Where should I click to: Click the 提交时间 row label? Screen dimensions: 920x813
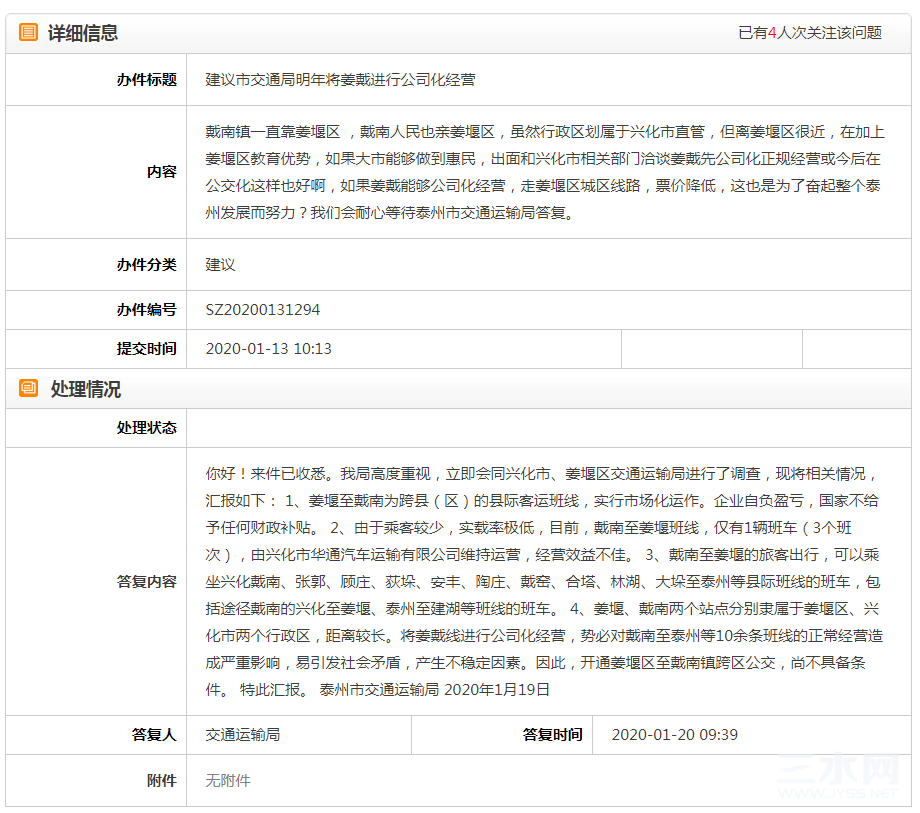coord(147,349)
